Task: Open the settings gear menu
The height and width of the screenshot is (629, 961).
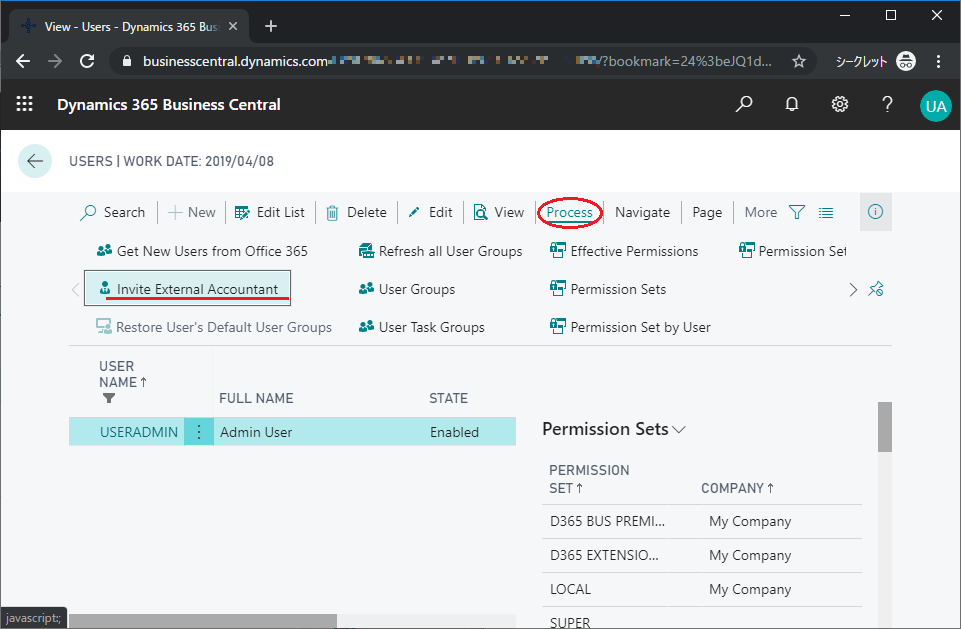Action: point(840,104)
